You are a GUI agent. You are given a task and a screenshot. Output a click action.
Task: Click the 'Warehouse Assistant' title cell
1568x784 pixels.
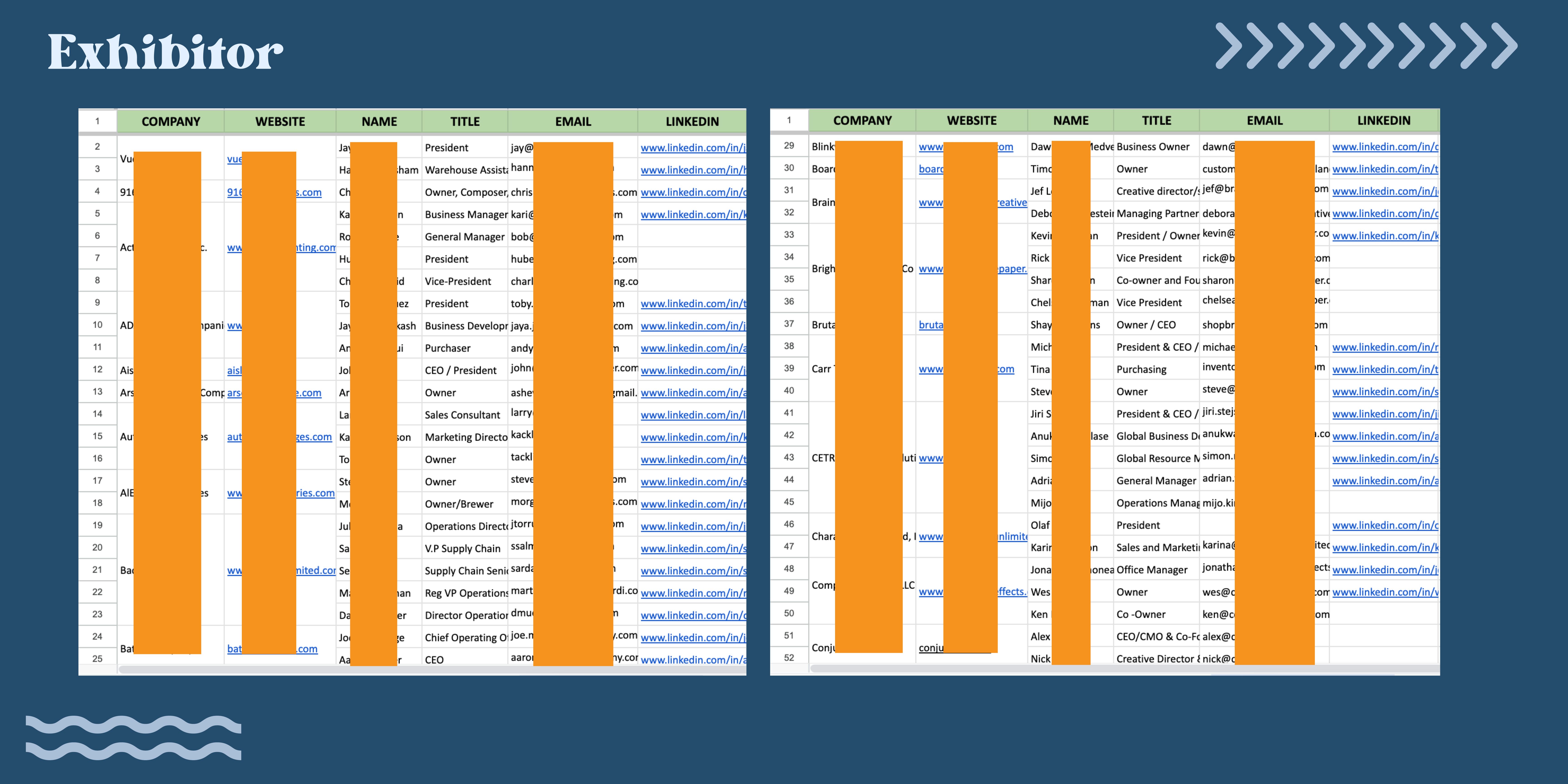tap(465, 170)
